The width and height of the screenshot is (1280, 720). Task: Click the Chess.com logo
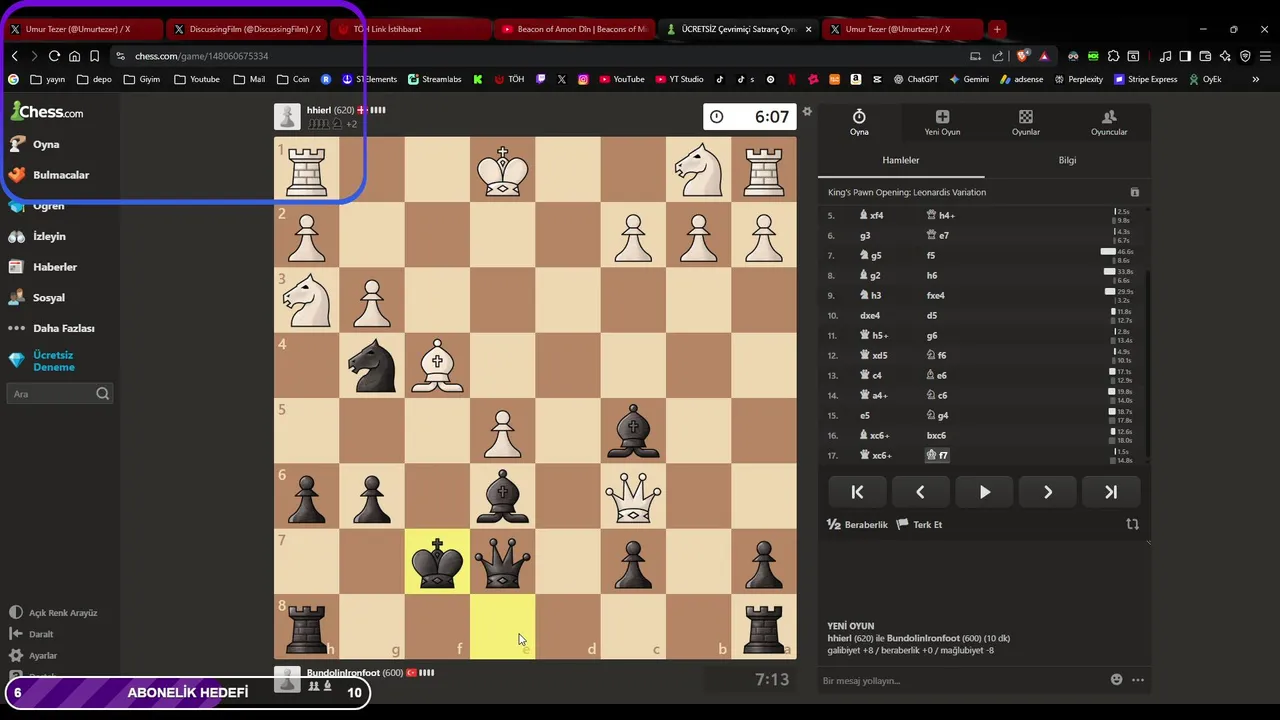(x=47, y=112)
